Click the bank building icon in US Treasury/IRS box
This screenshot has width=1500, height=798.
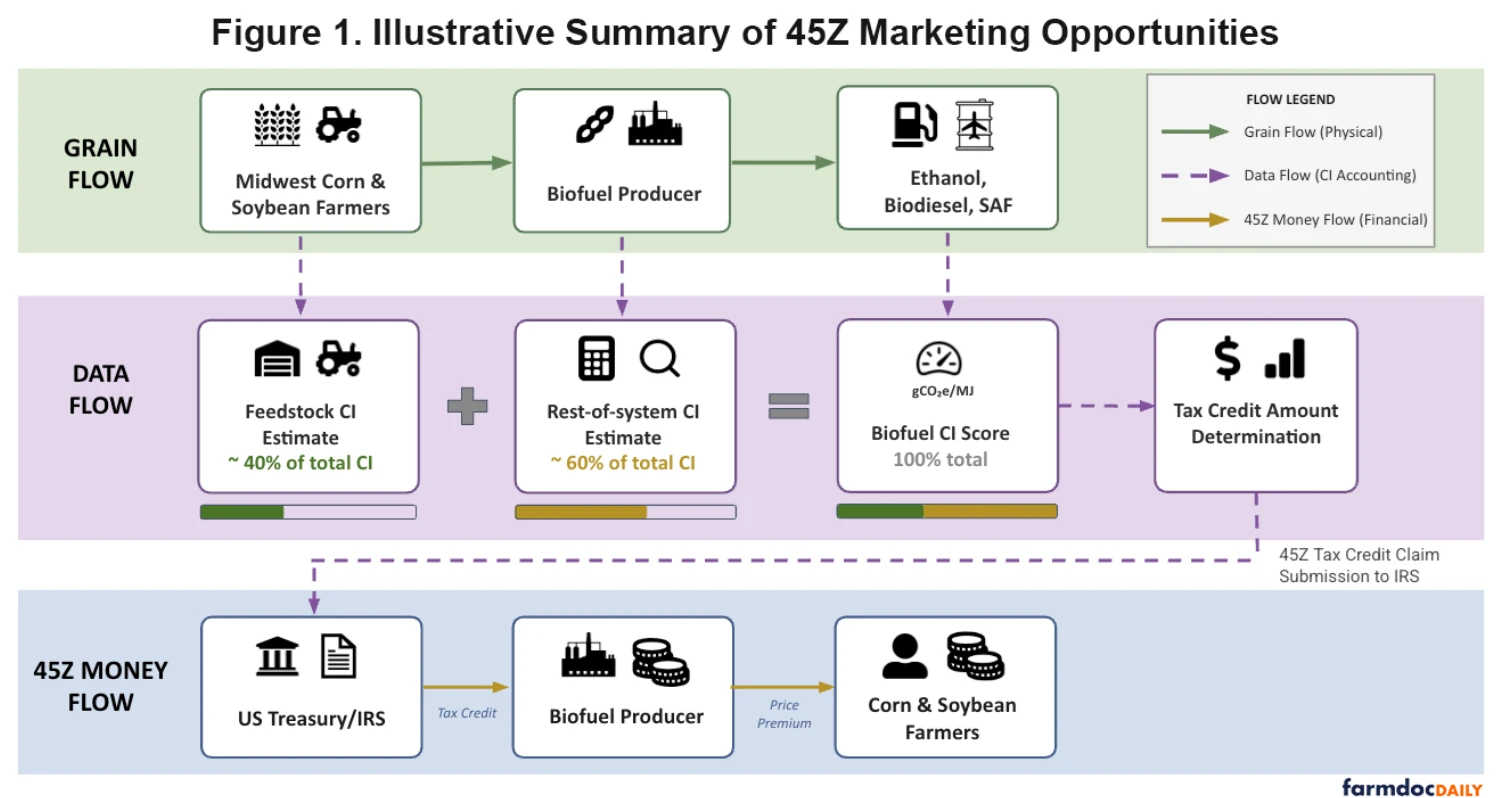[276, 656]
